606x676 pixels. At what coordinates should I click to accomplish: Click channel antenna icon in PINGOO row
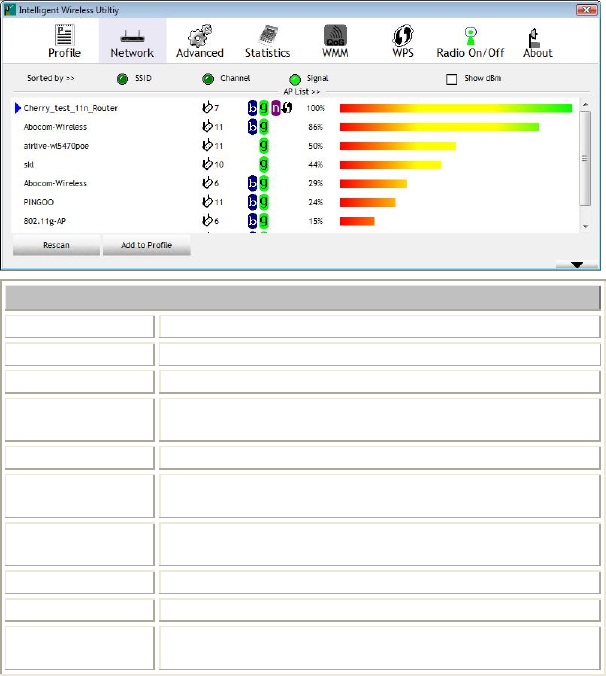point(207,201)
